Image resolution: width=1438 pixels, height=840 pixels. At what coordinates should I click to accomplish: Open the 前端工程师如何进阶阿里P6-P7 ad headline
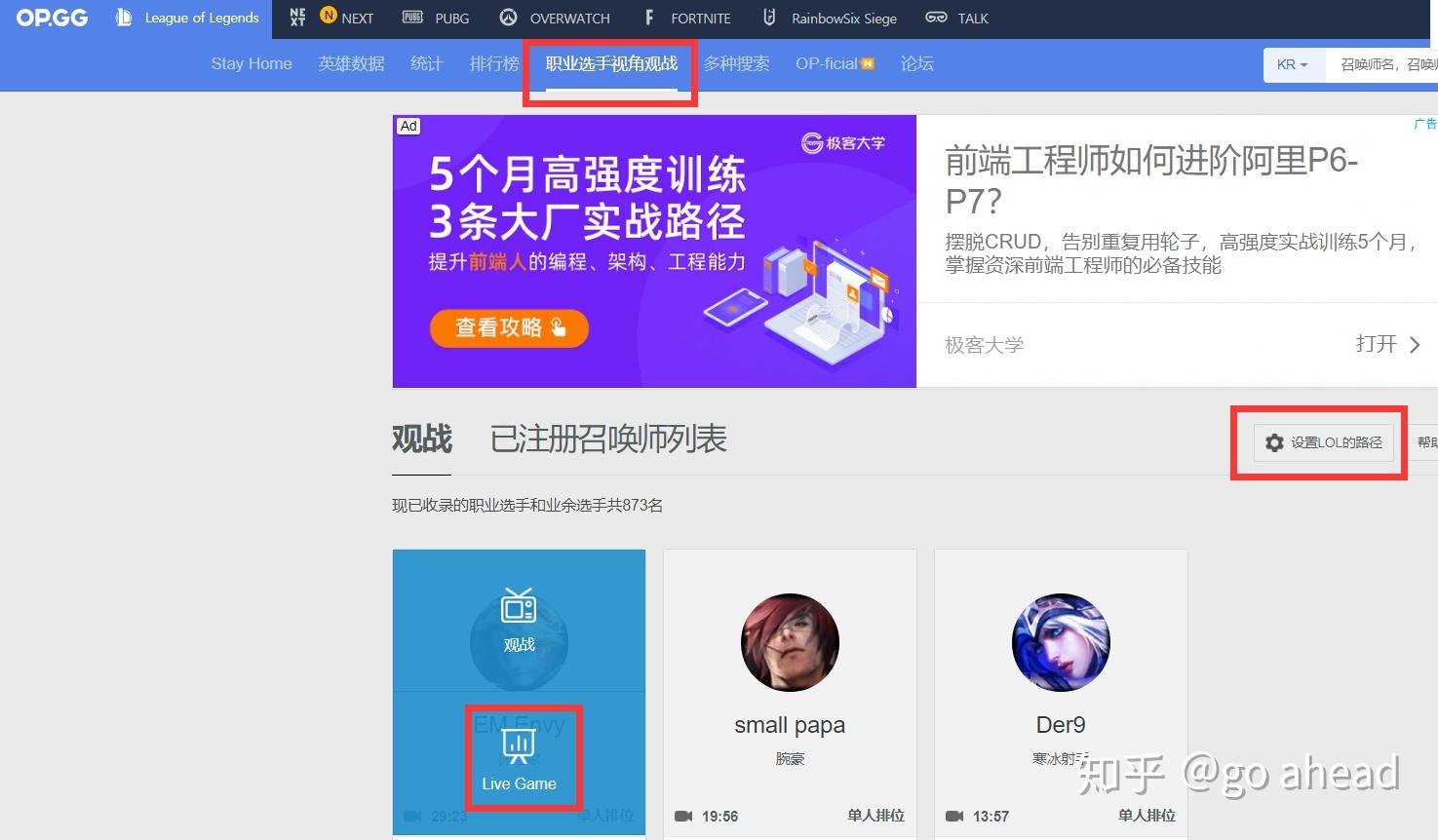tap(1151, 180)
